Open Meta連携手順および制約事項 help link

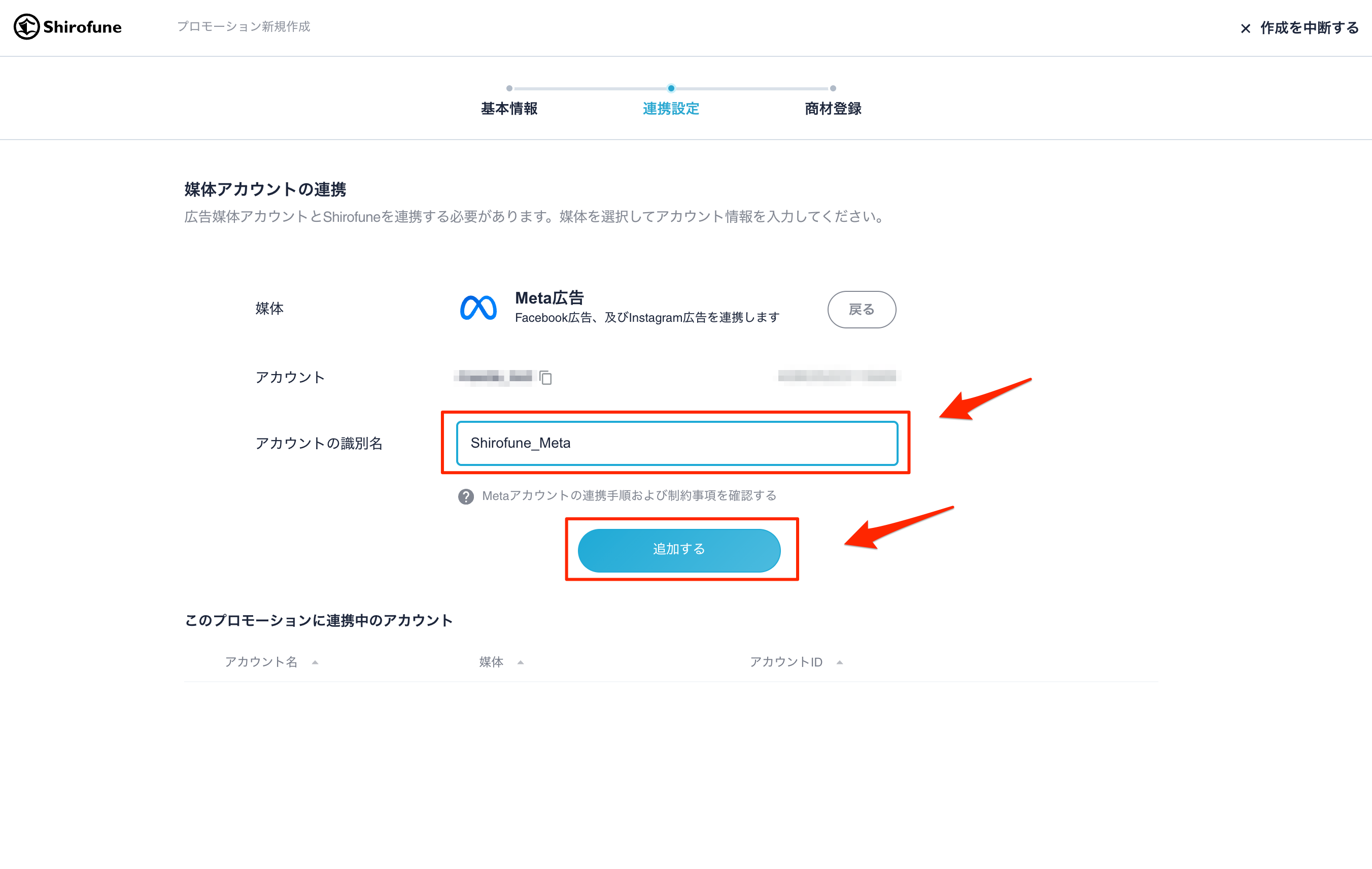click(629, 496)
